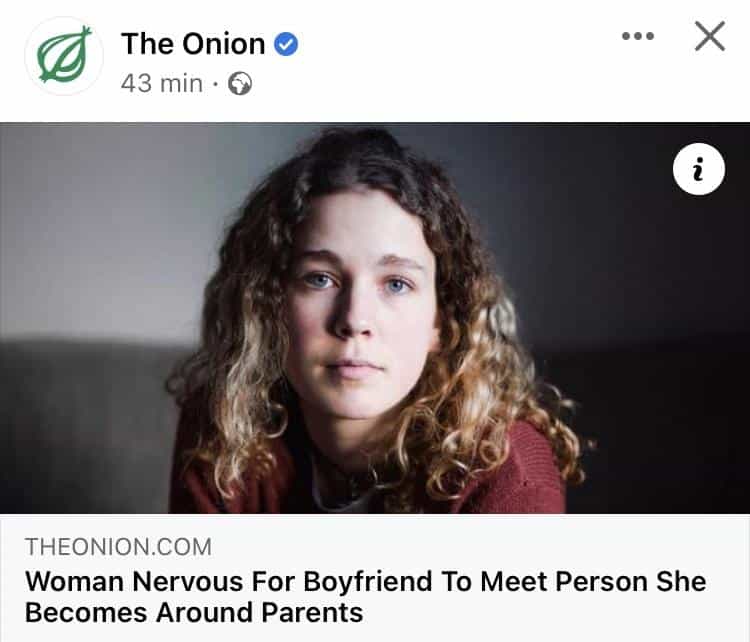Close the post with the X icon

tap(709, 37)
